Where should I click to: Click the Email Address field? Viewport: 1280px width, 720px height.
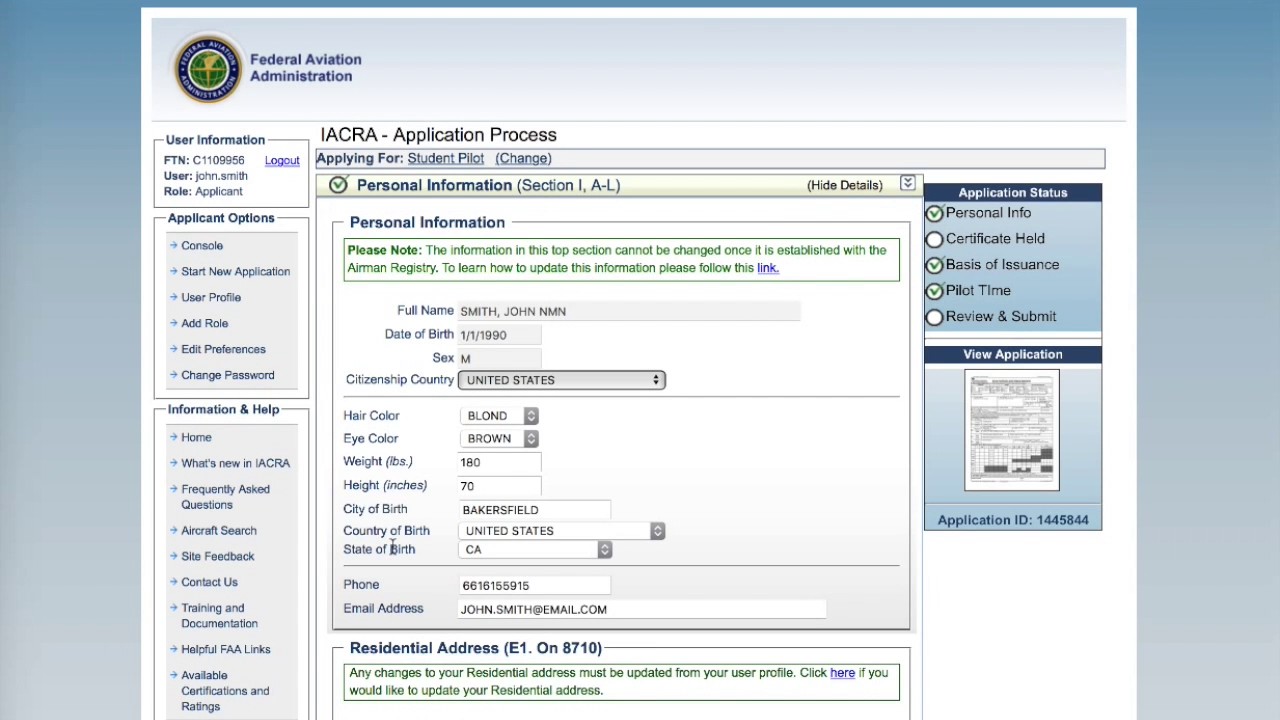(643, 610)
